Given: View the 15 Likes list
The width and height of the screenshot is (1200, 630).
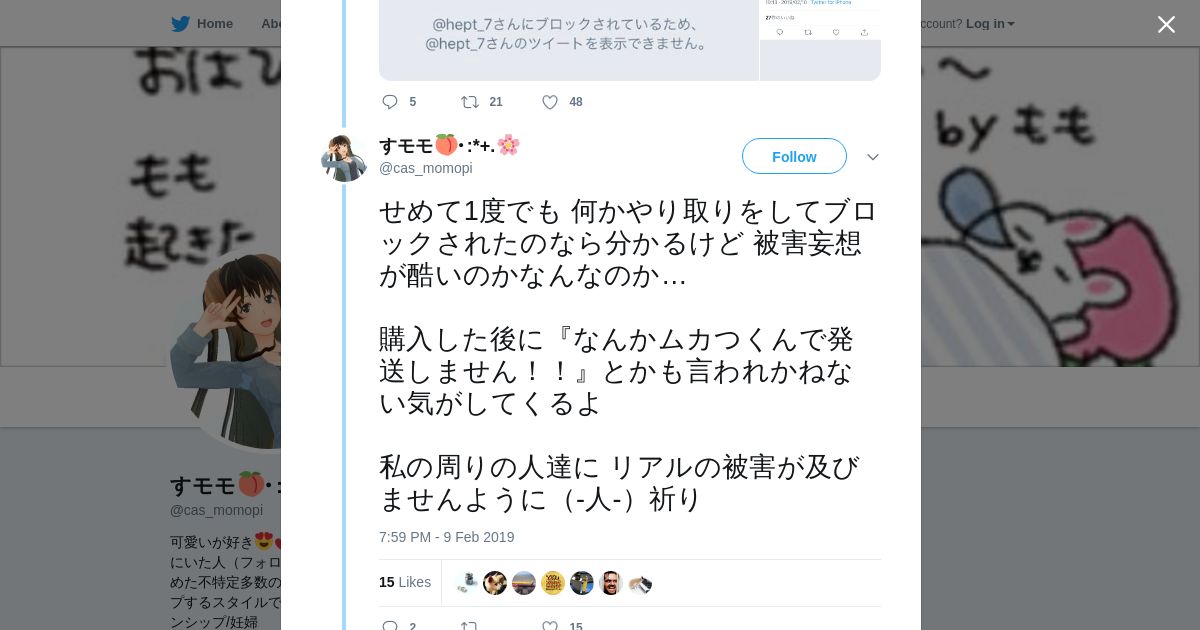Looking at the screenshot, I should pyautogui.click(x=404, y=582).
